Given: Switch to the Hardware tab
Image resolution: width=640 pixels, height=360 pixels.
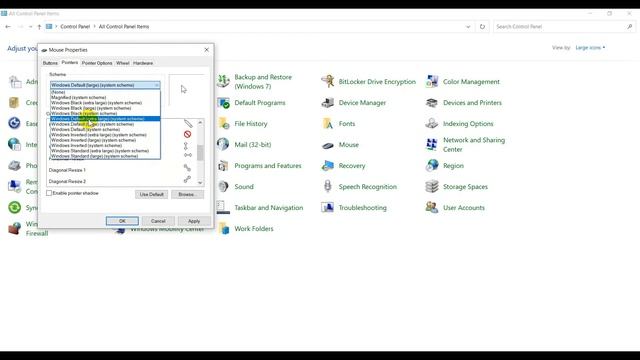Looking at the screenshot, I should click(143, 63).
